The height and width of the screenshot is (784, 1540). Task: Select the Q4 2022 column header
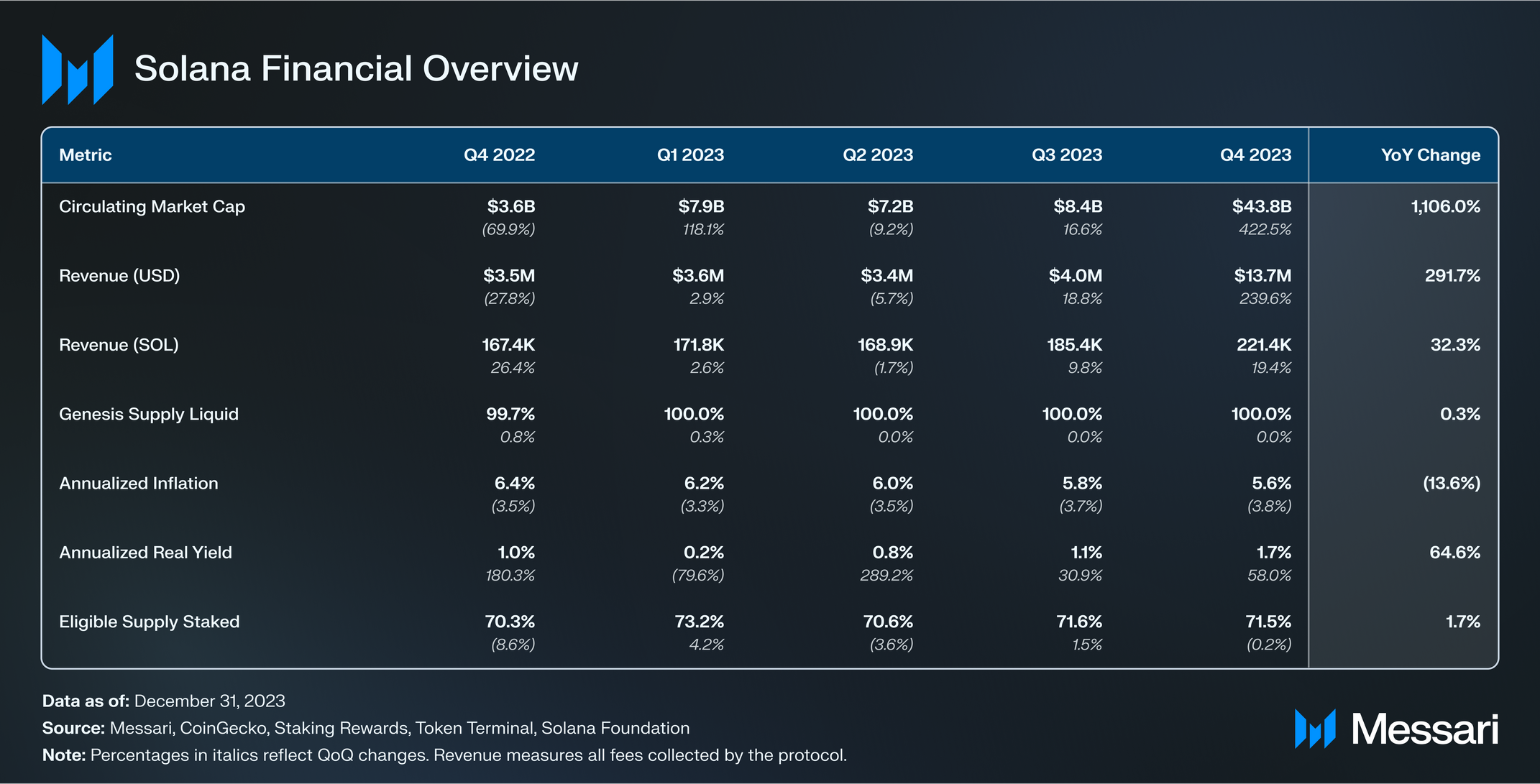click(x=499, y=155)
